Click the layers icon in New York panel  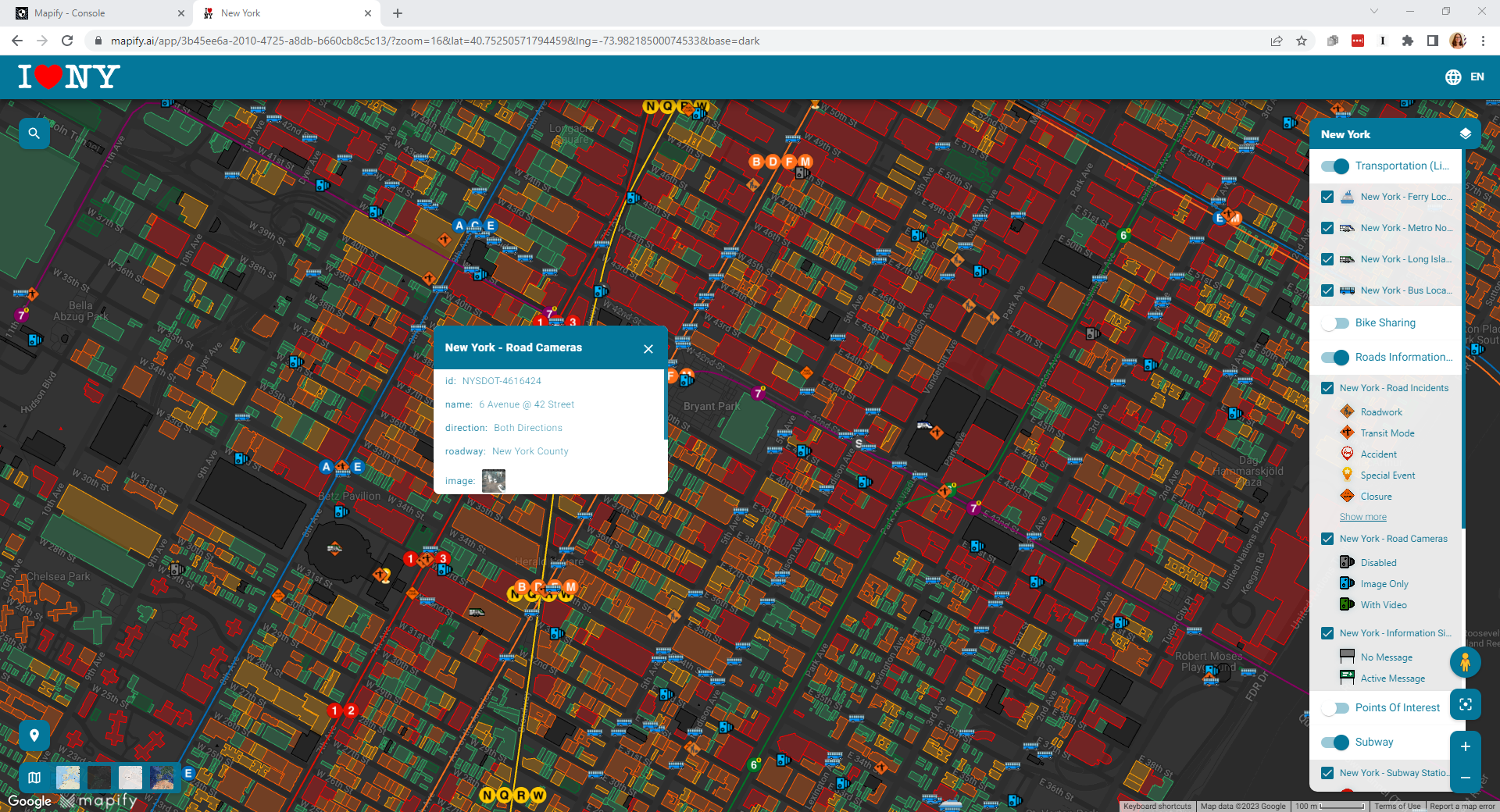(x=1465, y=134)
